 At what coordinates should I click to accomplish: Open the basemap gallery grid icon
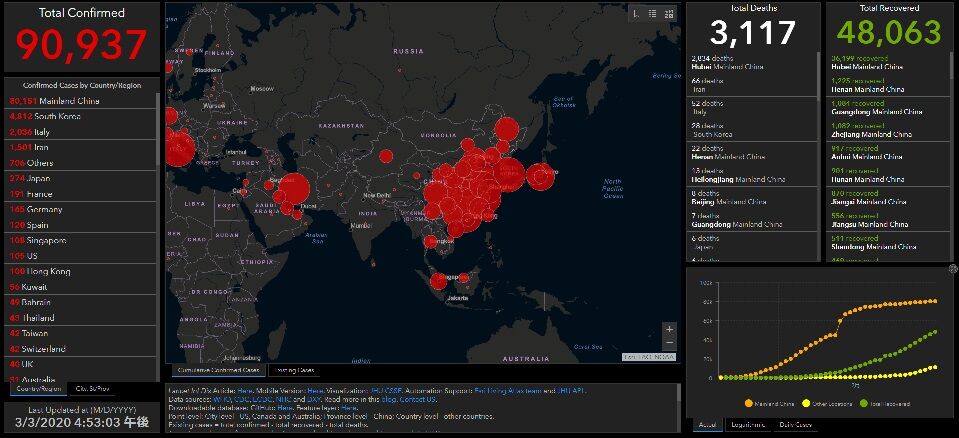(x=668, y=14)
